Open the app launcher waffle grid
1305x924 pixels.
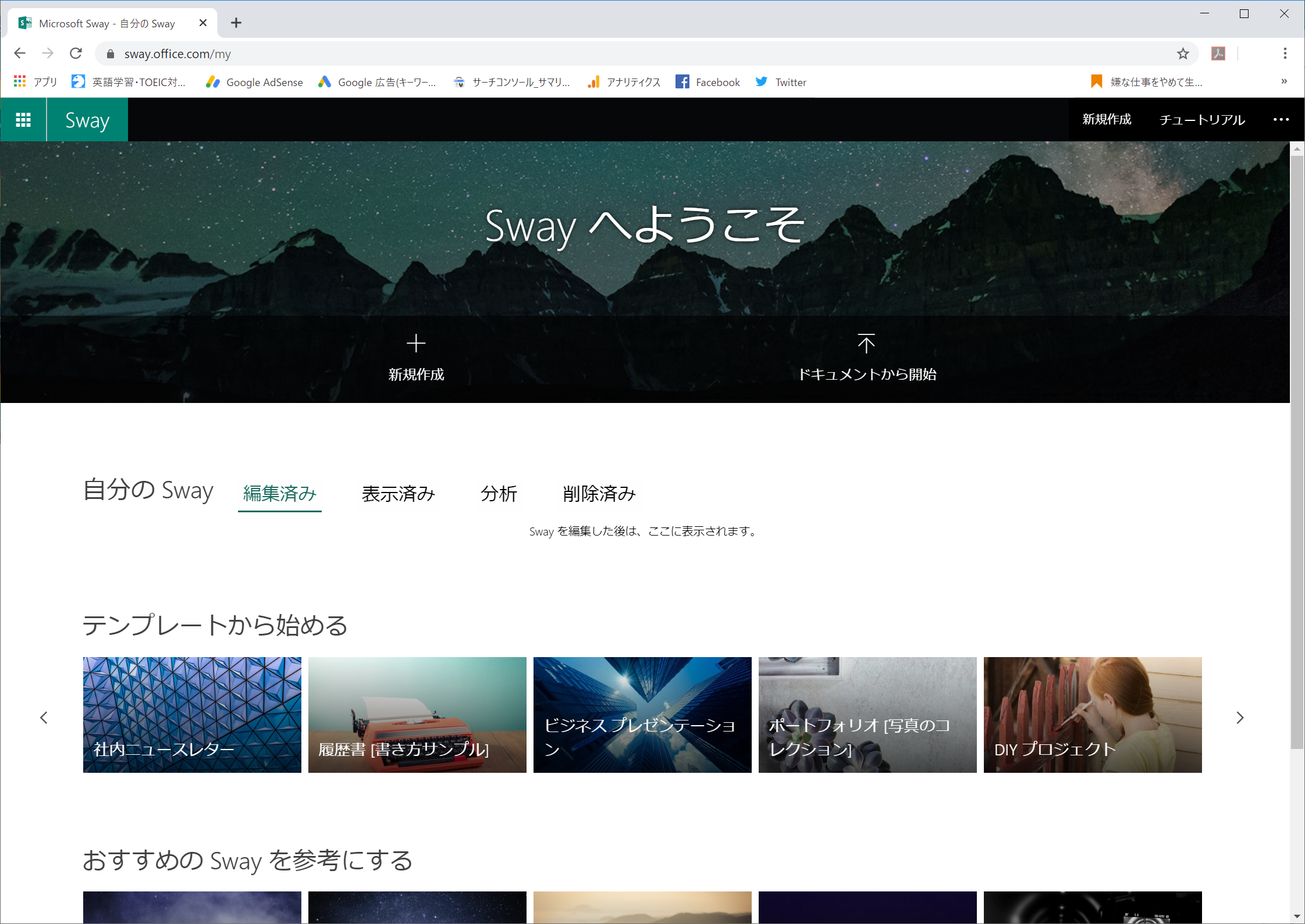click(x=23, y=120)
